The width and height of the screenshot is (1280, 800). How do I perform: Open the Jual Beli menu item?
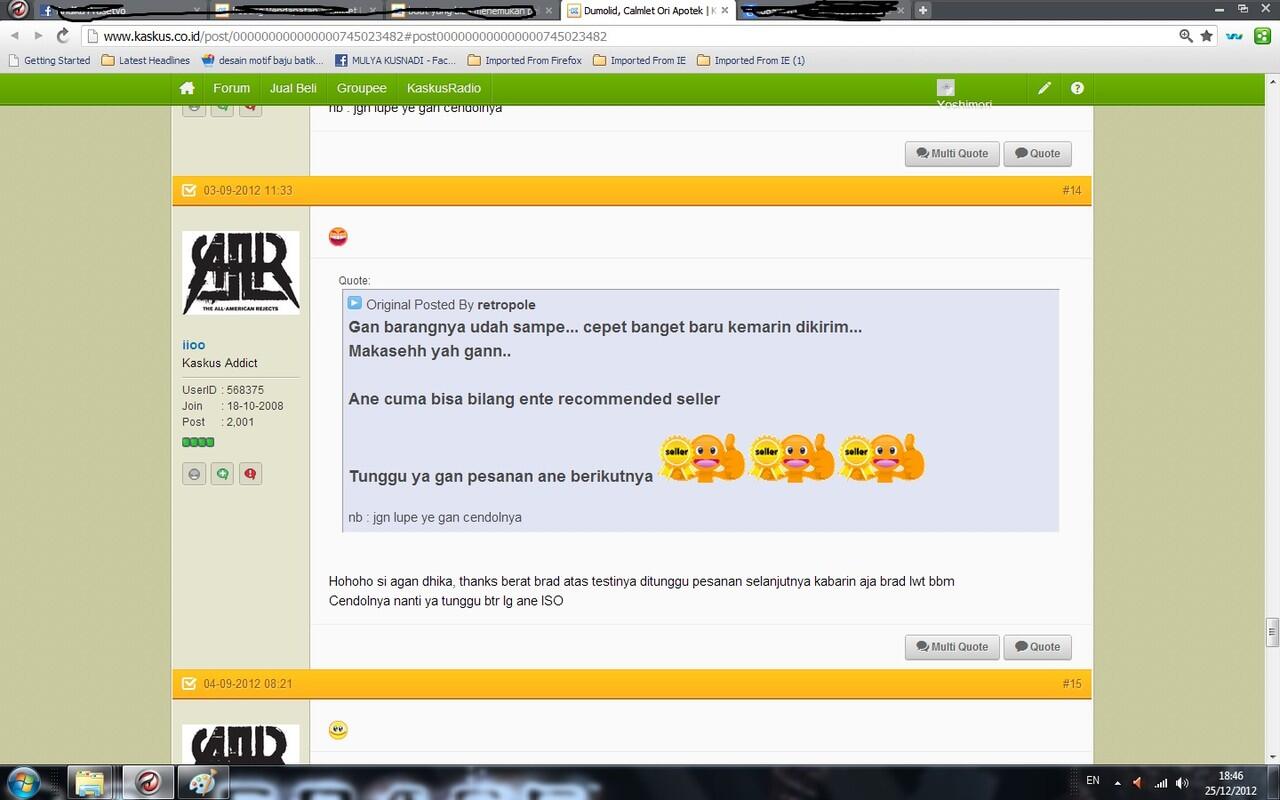293,88
